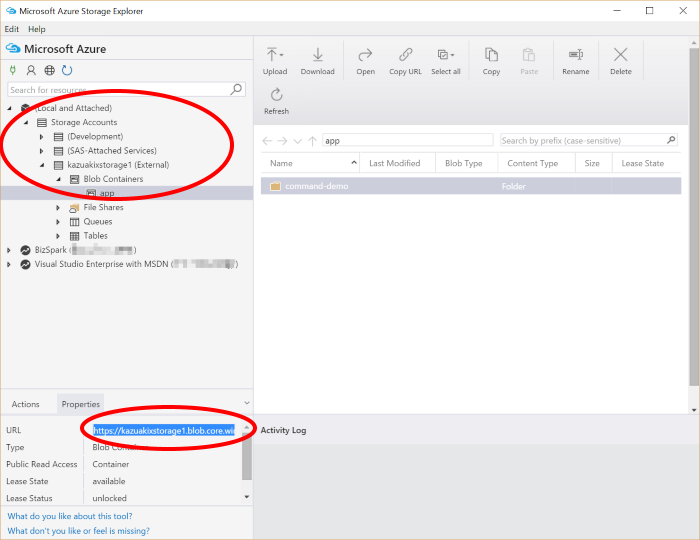Collapse the (Local and Attached) node
Viewport: 700px width, 540px height.
point(9,108)
